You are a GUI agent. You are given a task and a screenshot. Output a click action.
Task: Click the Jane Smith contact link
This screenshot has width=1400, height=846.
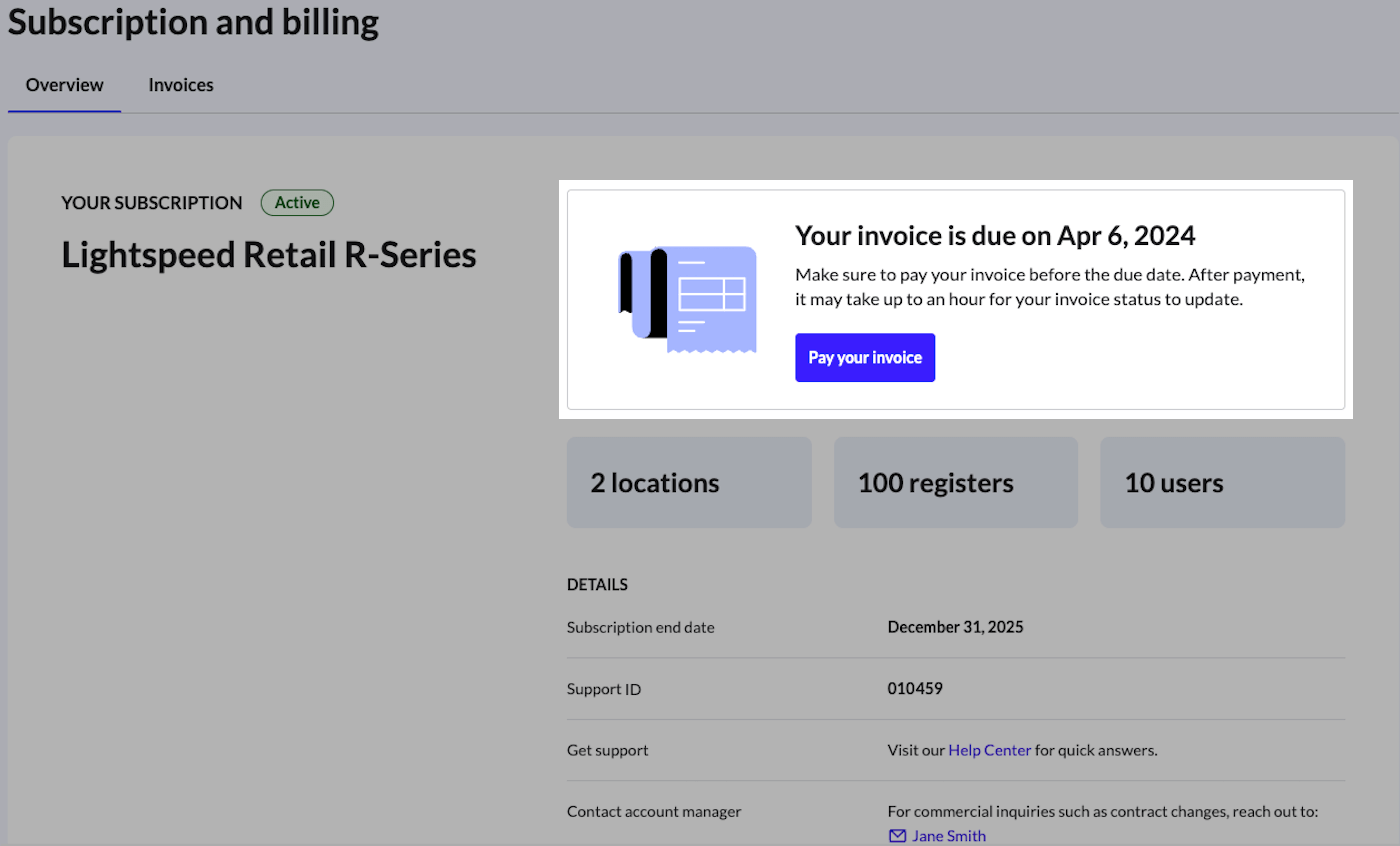[948, 836]
